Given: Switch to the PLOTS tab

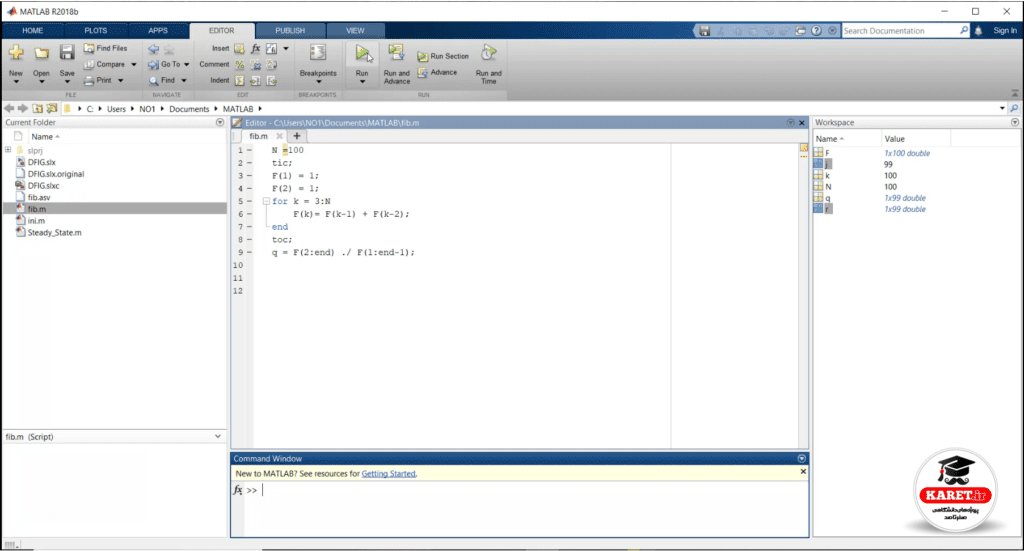Looking at the screenshot, I should (x=95, y=31).
